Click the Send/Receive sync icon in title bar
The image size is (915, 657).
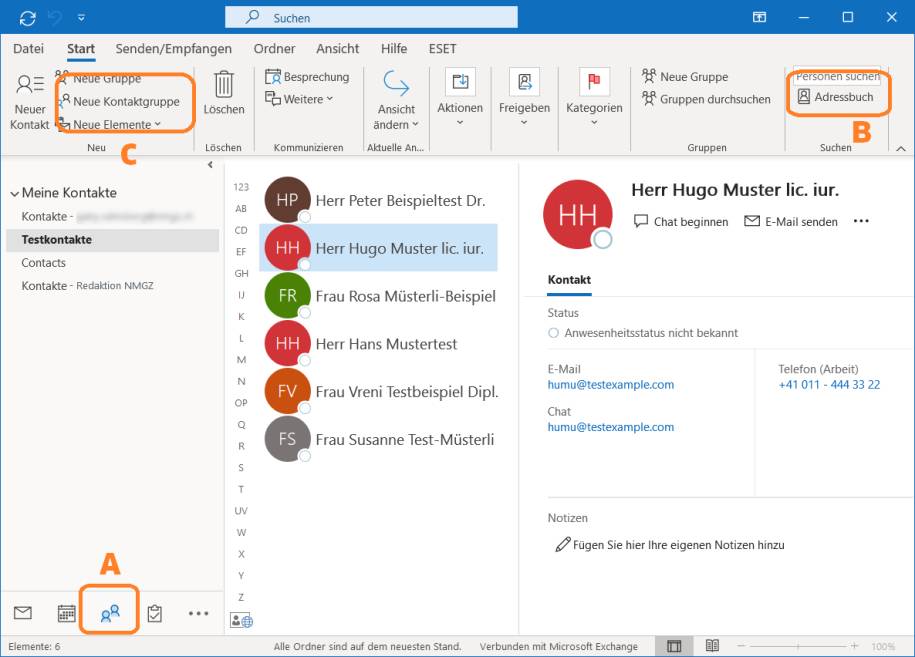point(27,18)
